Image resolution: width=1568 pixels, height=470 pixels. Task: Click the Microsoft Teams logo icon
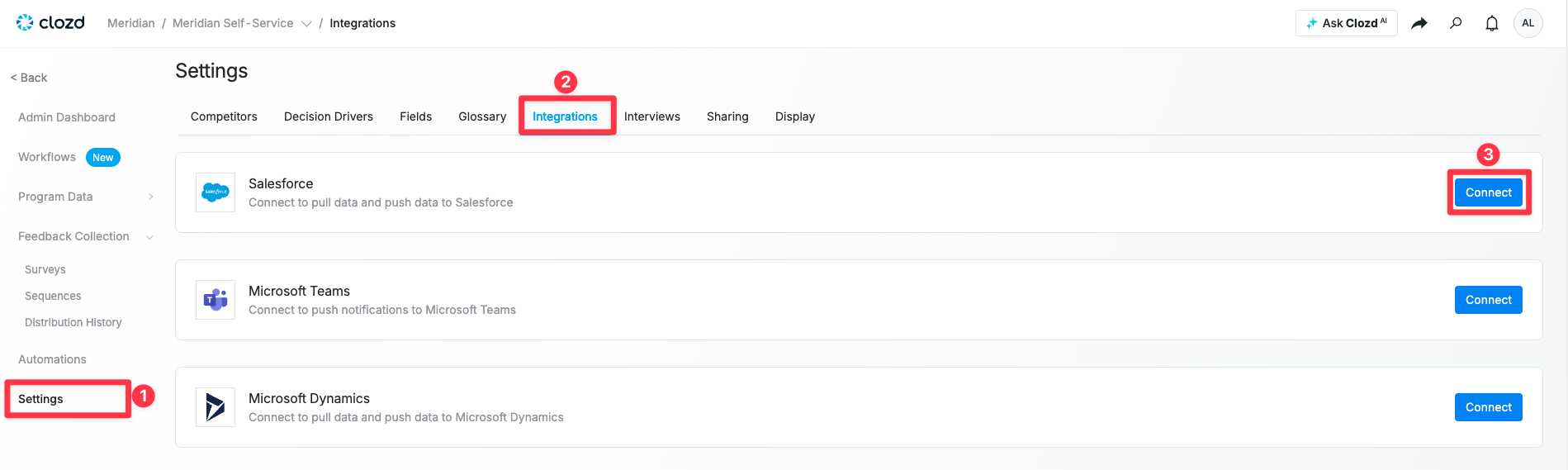click(216, 300)
